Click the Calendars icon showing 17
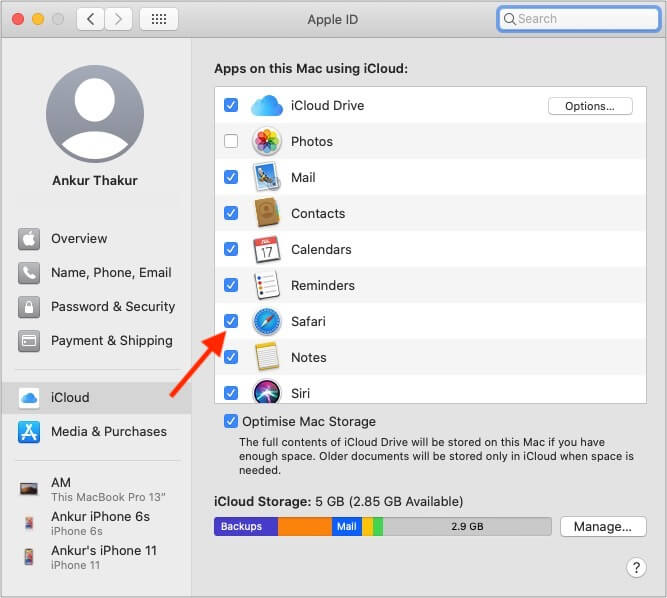The height and width of the screenshot is (598, 667). point(267,249)
